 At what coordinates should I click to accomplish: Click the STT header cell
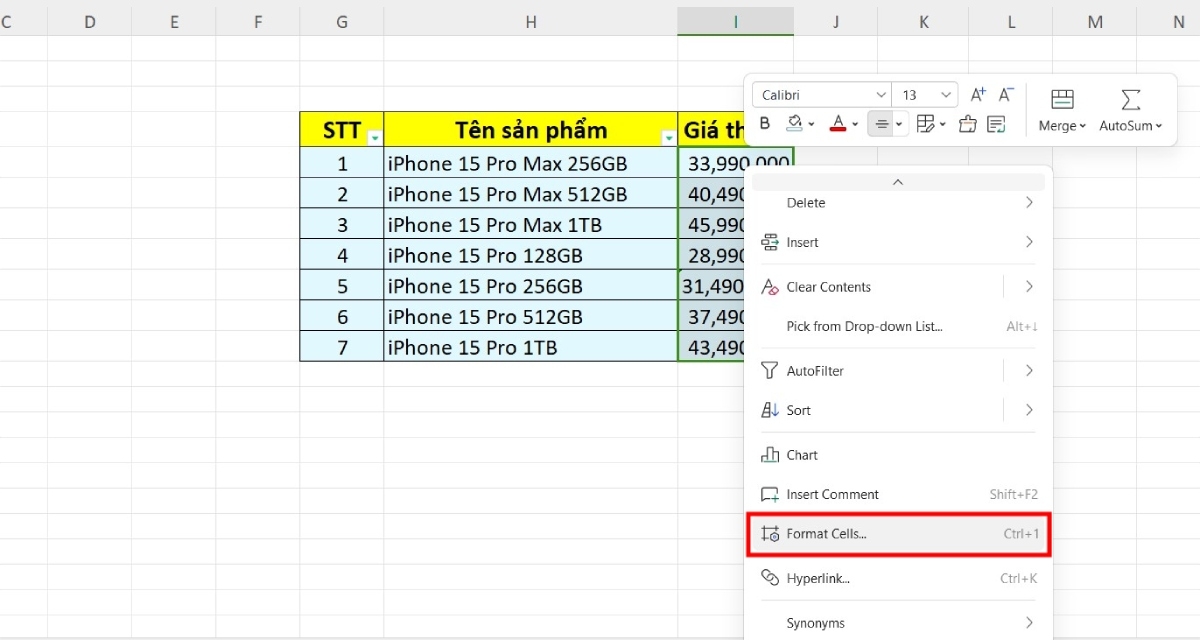pos(342,130)
